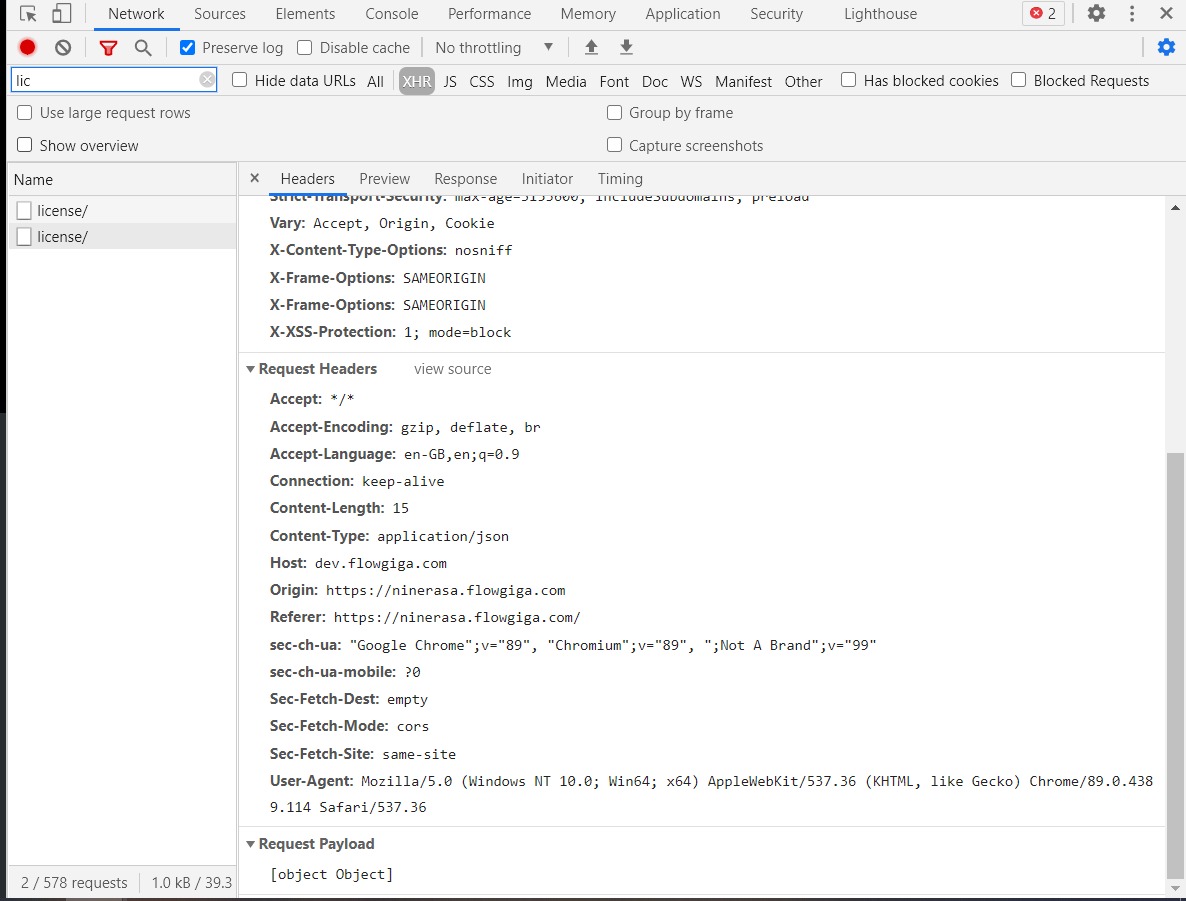Screen dimensions: 1186x901
Task: Search network headers with magnifier icon
Action: (x=143, y=47)
